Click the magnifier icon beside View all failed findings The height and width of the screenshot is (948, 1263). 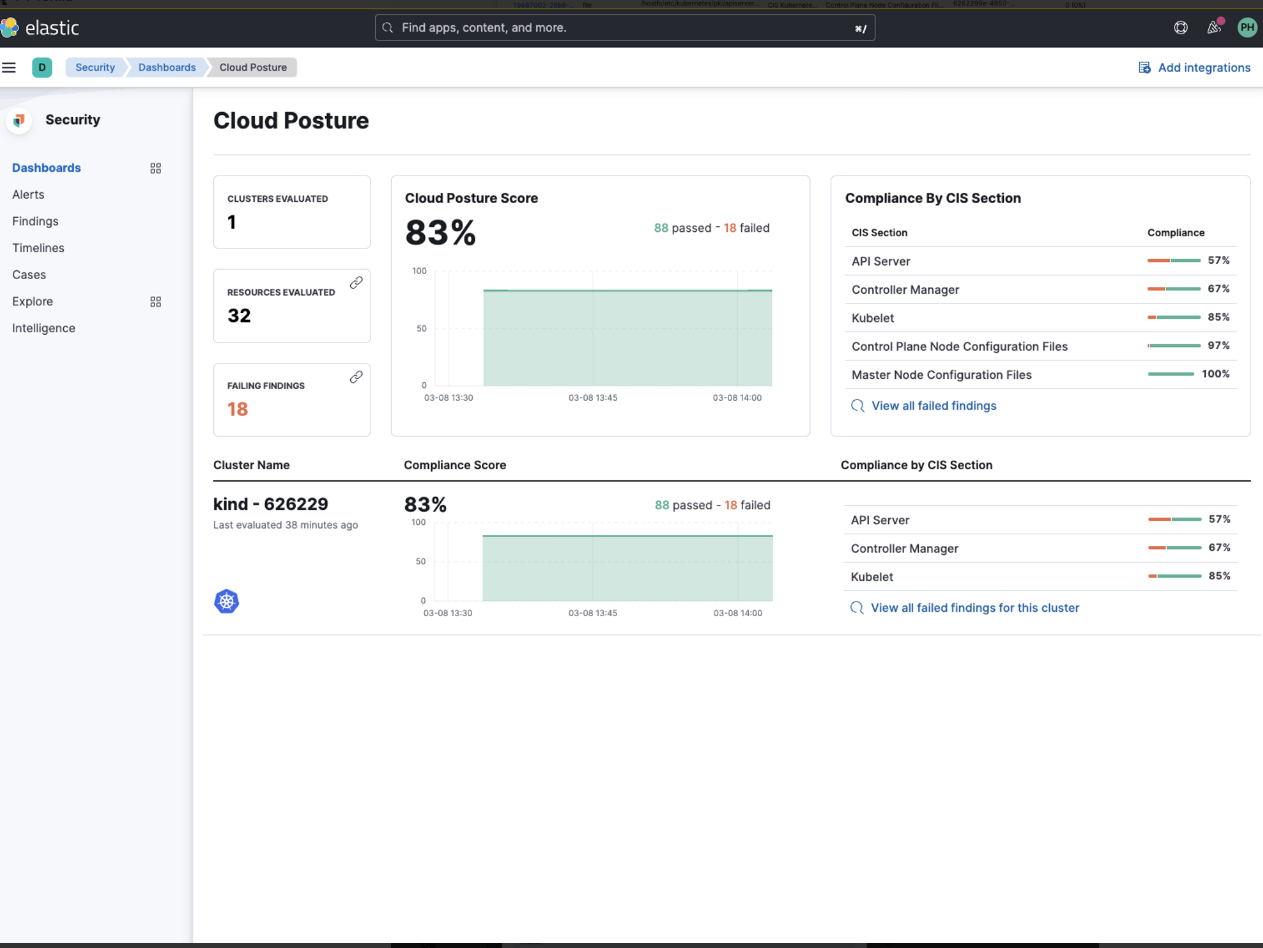tap(857, 406)
